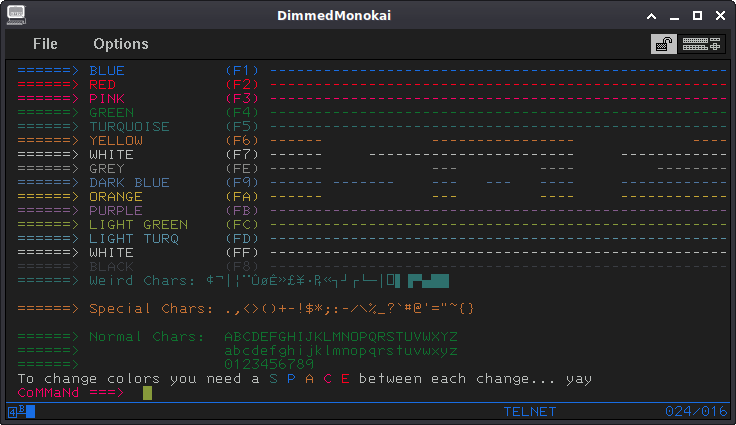The width and height of the screenshot is (736, 425).
Task: Click the word yay at line end
Action: [x=578, y=379]
